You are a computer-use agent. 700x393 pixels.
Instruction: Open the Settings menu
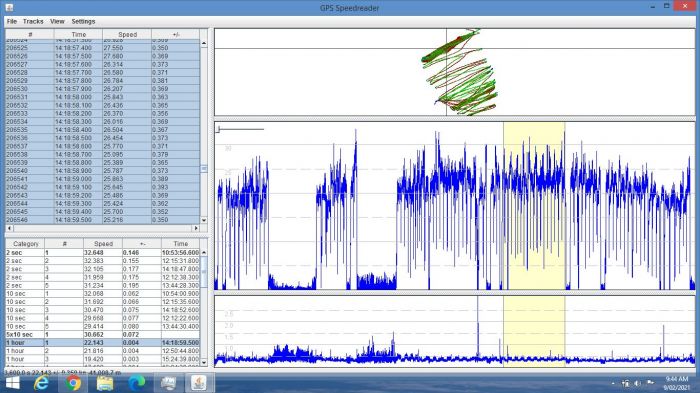tap(83, 21)
